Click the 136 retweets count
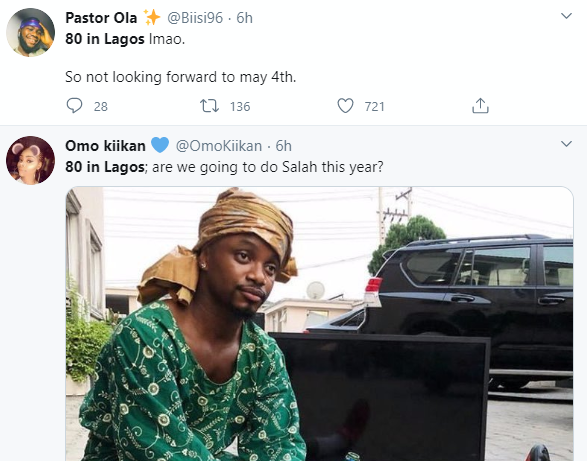The image size is (587, 461). (240, 106)
